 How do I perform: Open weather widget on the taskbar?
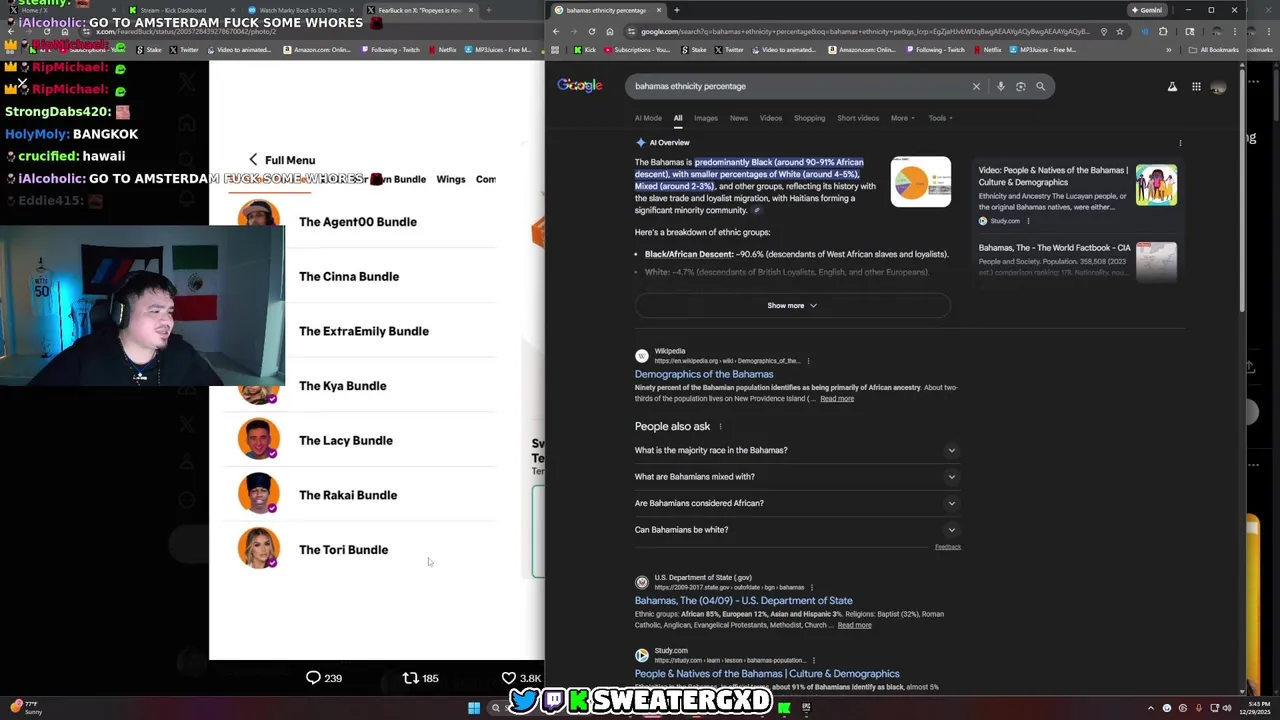coord(26,708)
